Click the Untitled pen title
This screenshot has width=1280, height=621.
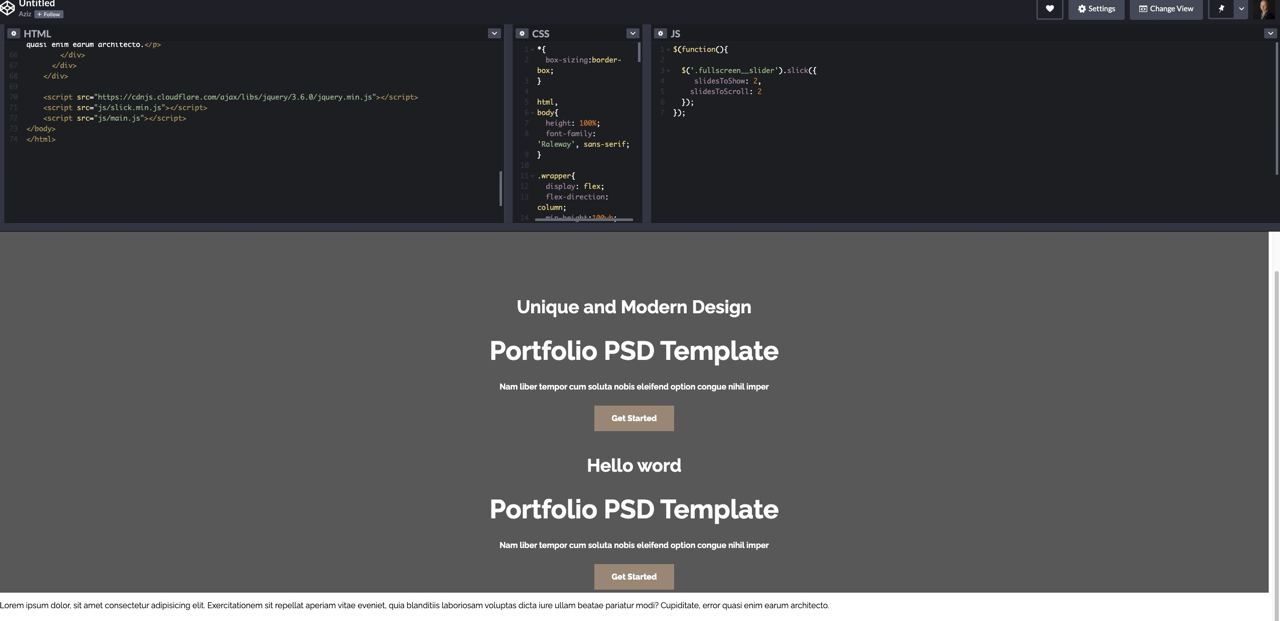(x=37, y=4)
